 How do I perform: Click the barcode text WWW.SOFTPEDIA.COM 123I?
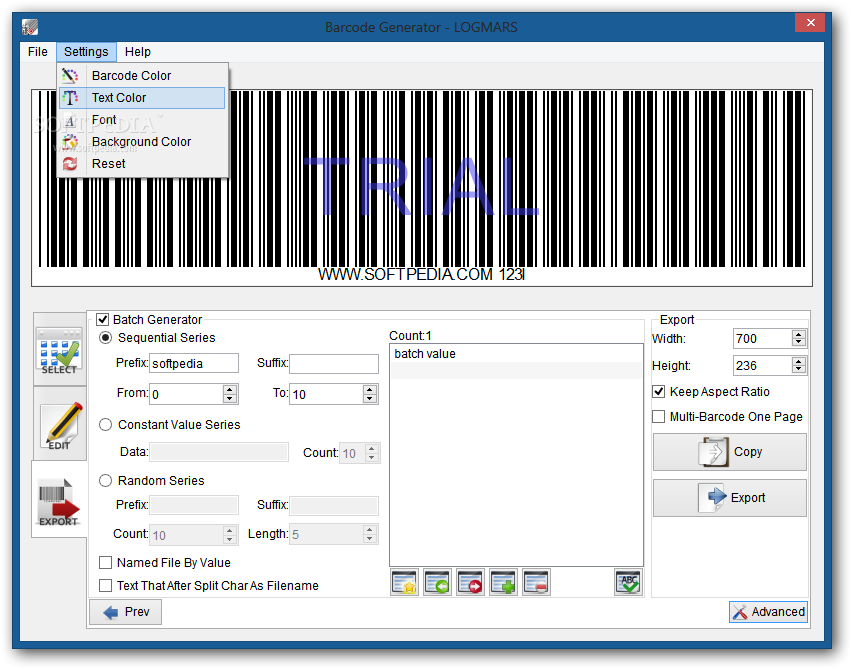pyautogui.click(x=421, y=274)
